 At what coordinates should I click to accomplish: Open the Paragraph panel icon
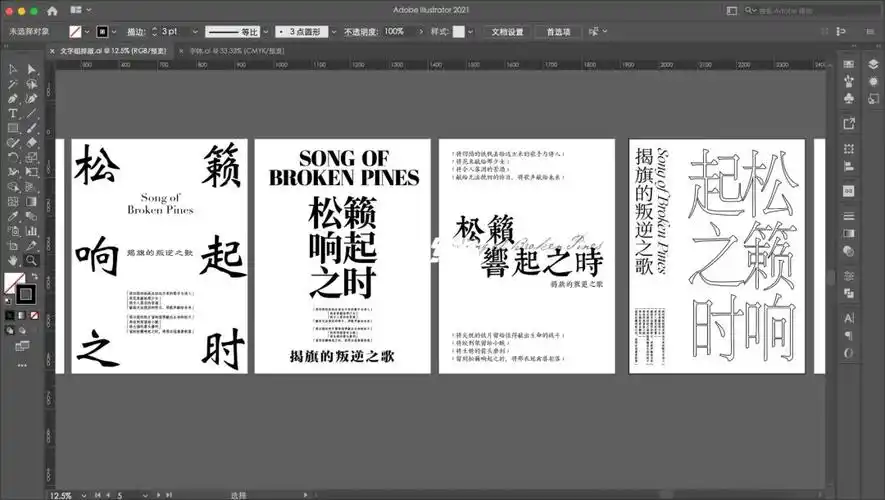849,336
